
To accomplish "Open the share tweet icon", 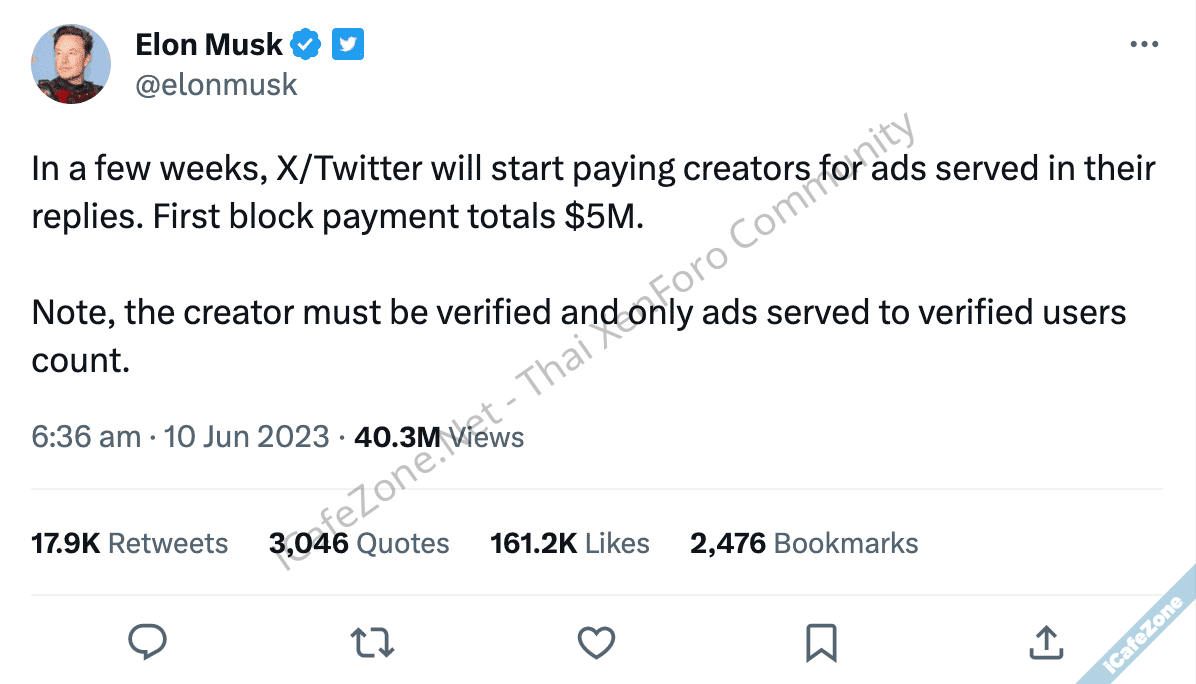I will pos(1045,641).
